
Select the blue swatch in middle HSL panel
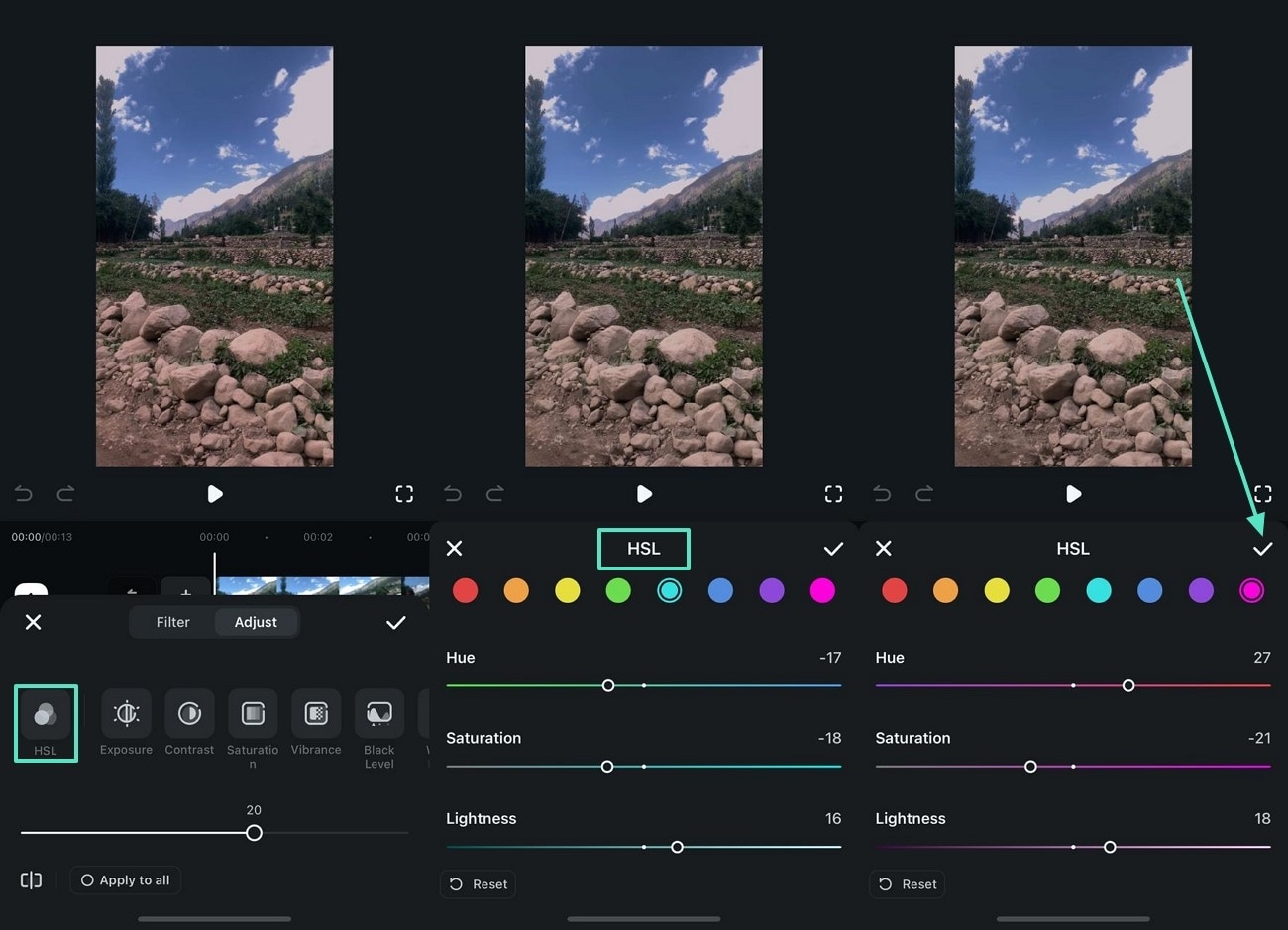pyautogui.click(x=720, y=591)
